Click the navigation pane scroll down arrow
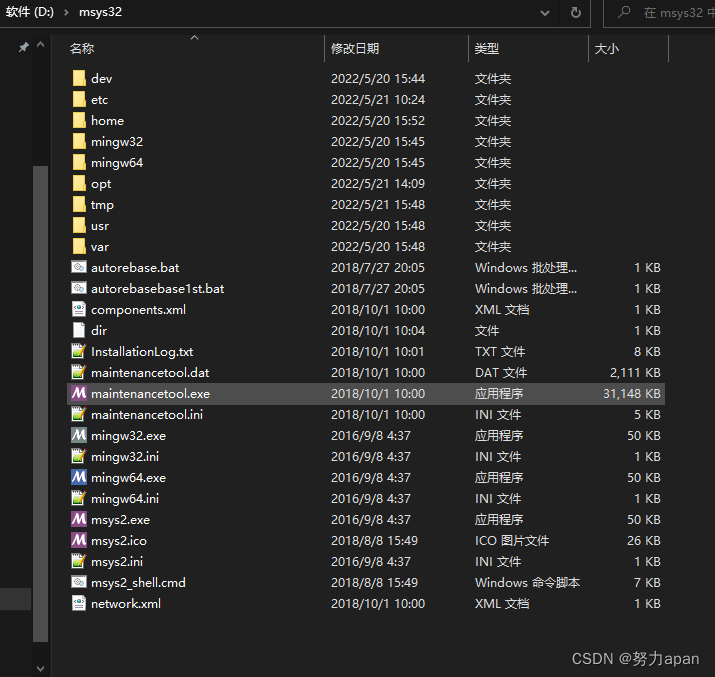Image resolution: width=715 pixels, height=677 pixels. (x=41, y=669)
